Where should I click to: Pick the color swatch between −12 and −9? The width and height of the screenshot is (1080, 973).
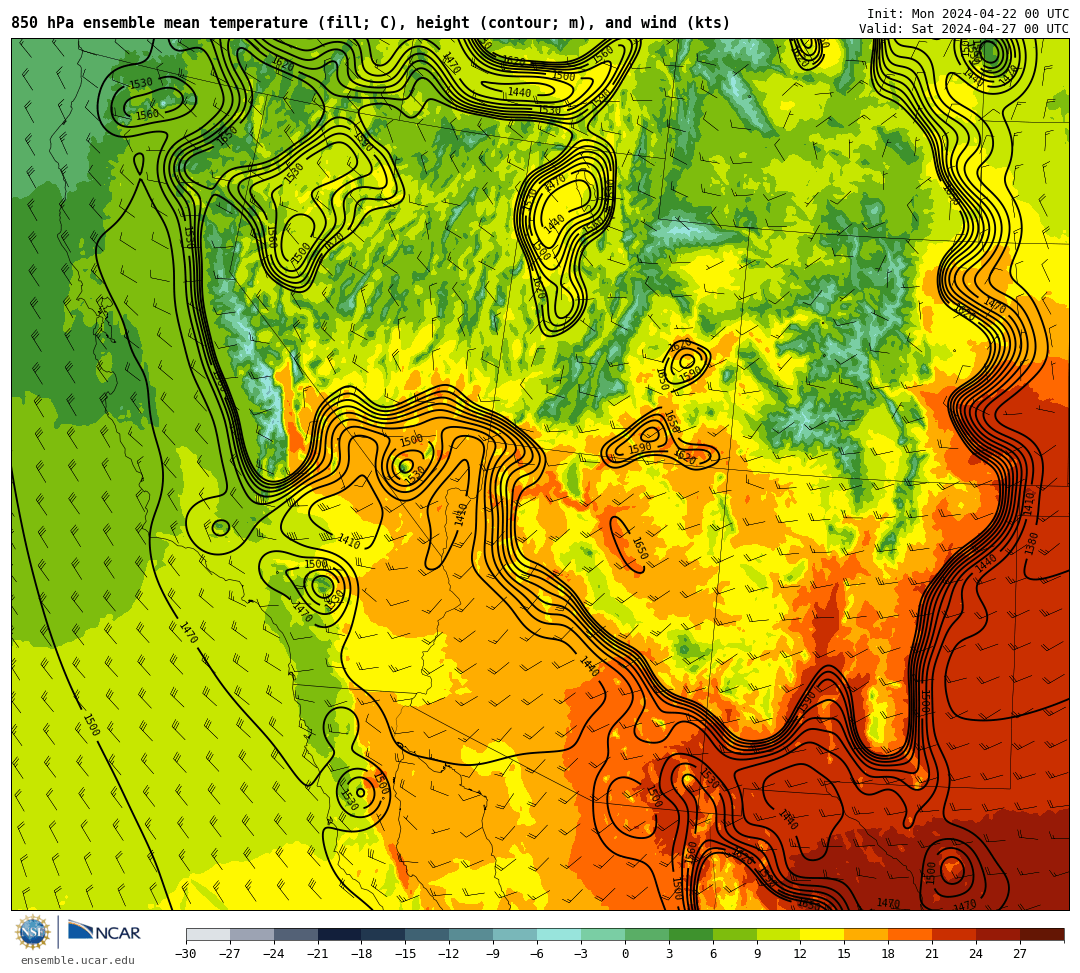(472, 934)
